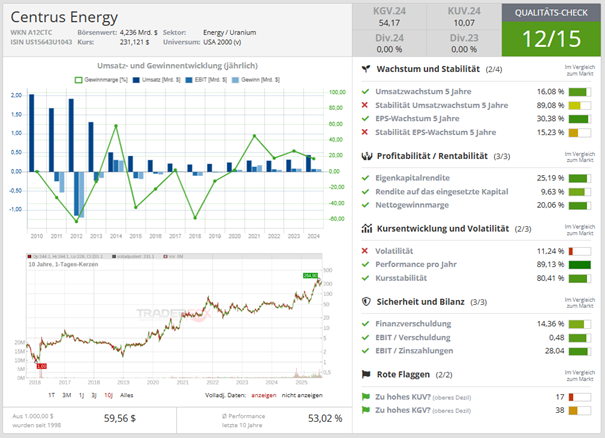Click checkmark next to Nettogewinnmarge
Screen dimensions: 605x438
point(365,205)
